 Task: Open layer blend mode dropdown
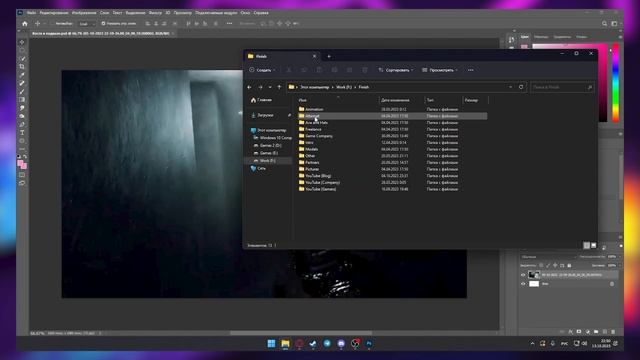point(548,257)
